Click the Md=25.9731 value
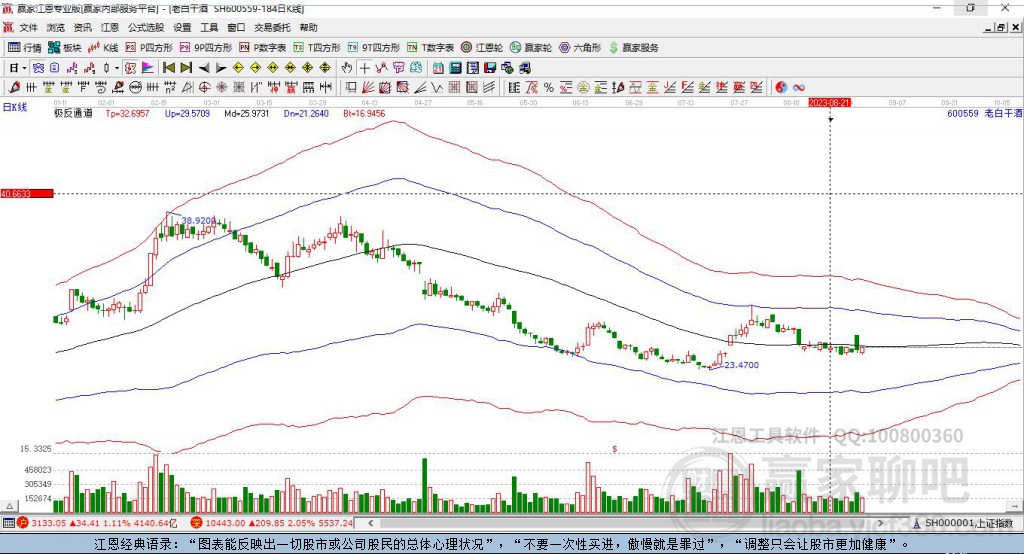 tap(247, 114)
